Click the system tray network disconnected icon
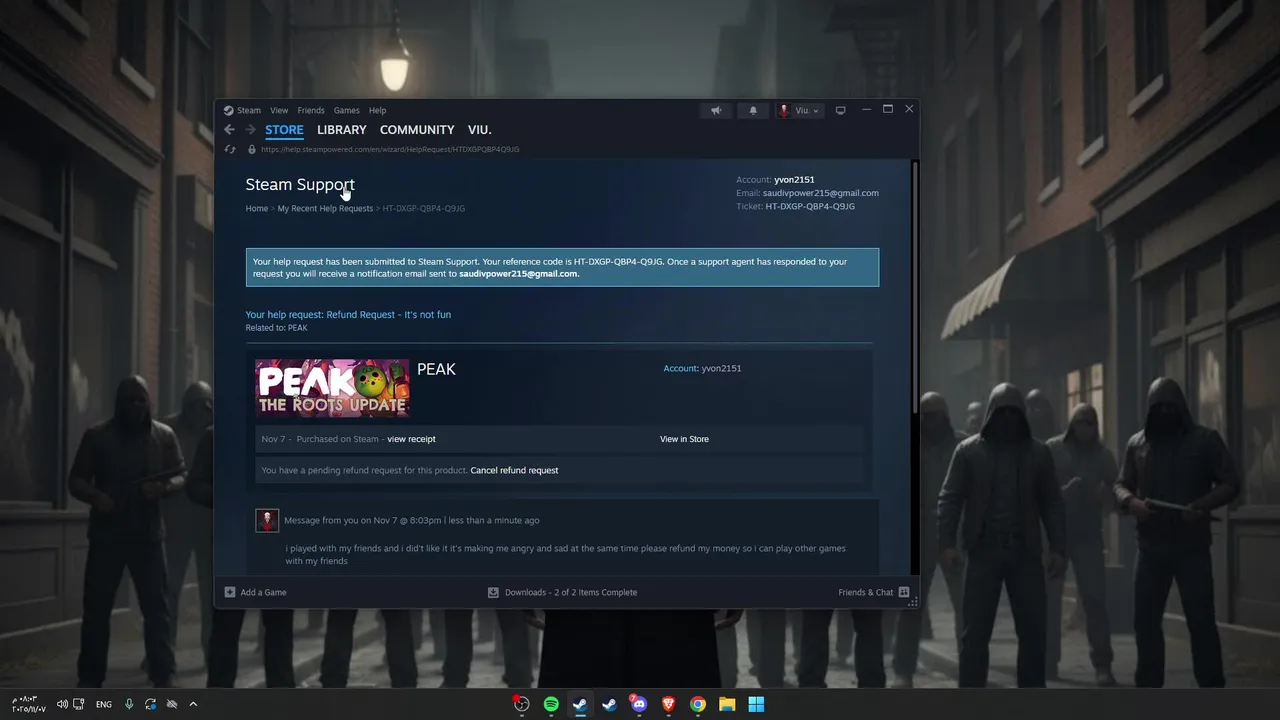 click(x=171, y=704)
